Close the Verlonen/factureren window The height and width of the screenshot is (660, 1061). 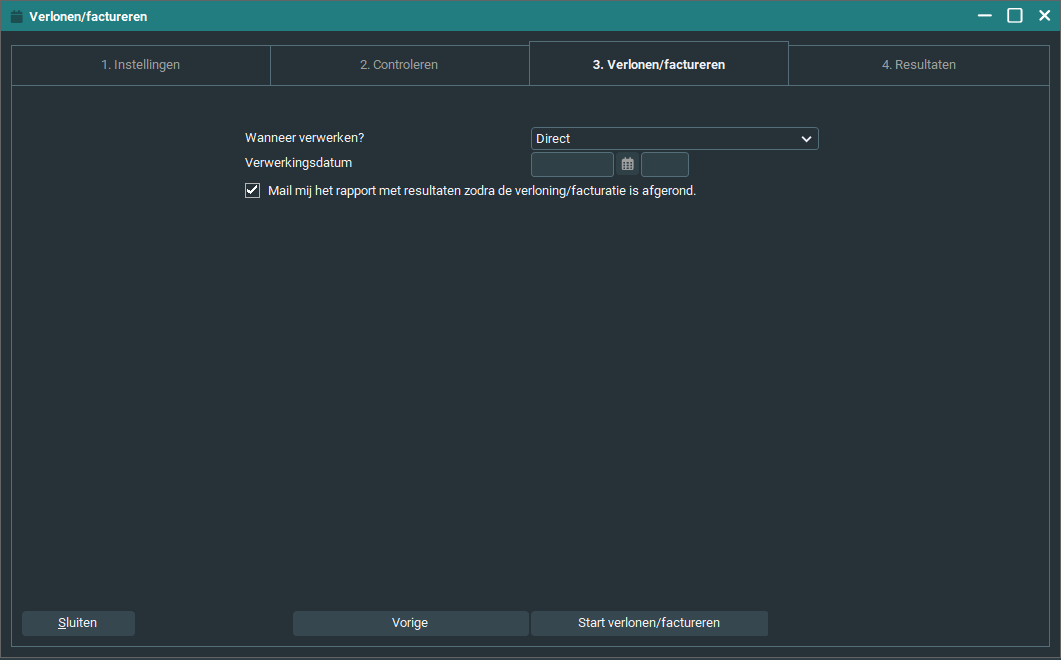[1044, 16]
